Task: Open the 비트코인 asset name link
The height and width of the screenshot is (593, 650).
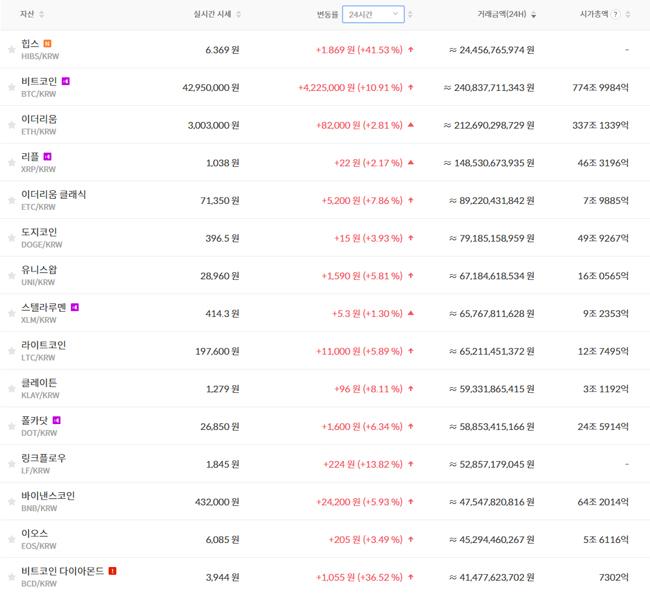Action: (x=39, y=81)
